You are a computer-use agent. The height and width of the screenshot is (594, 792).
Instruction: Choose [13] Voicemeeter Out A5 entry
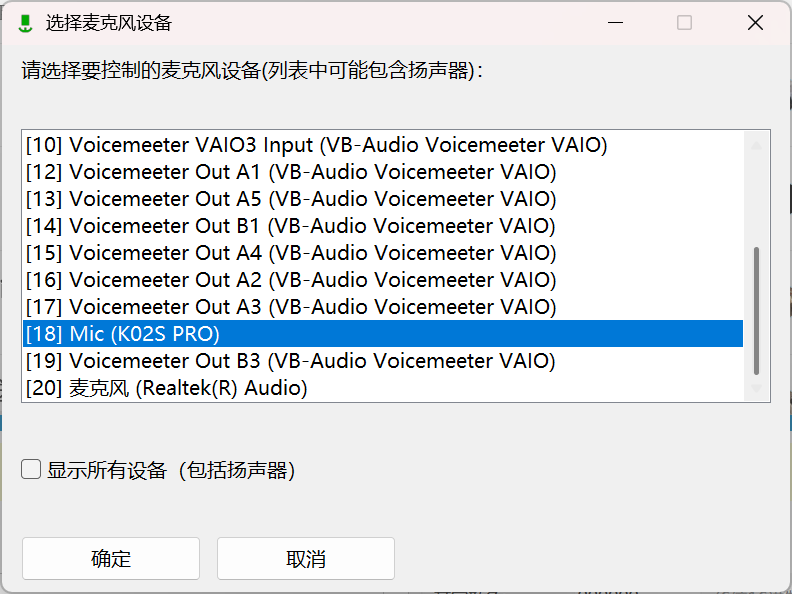tap(383, 199)
